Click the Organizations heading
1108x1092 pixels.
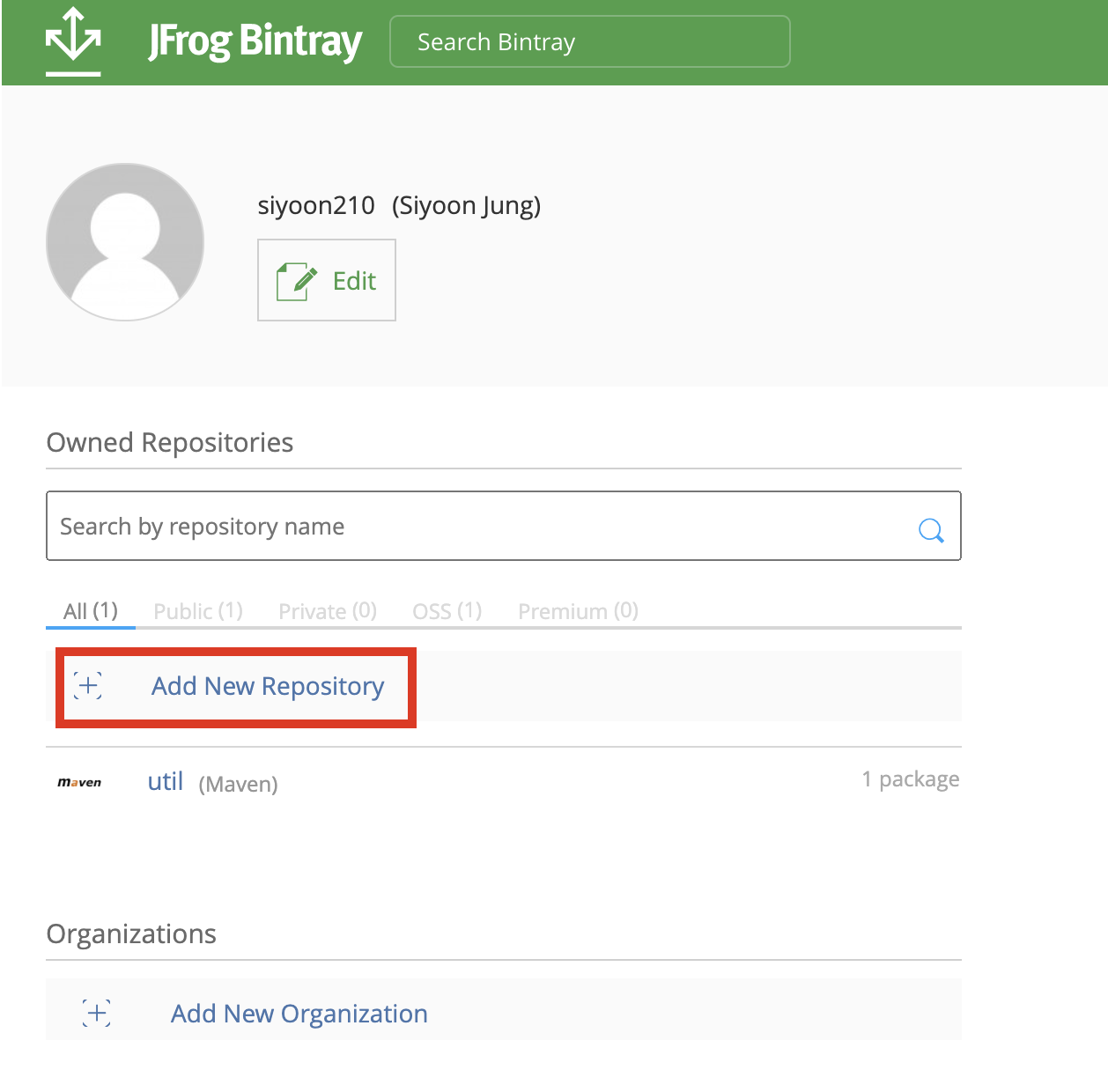(131, 933)
